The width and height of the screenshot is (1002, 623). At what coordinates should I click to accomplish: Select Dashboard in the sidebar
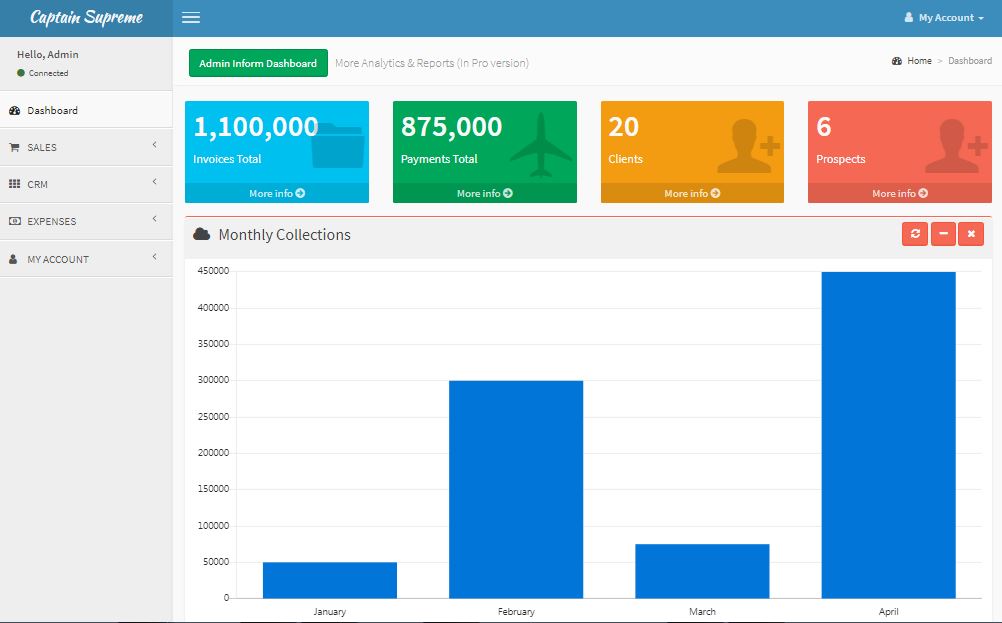[x=52, y=110]
